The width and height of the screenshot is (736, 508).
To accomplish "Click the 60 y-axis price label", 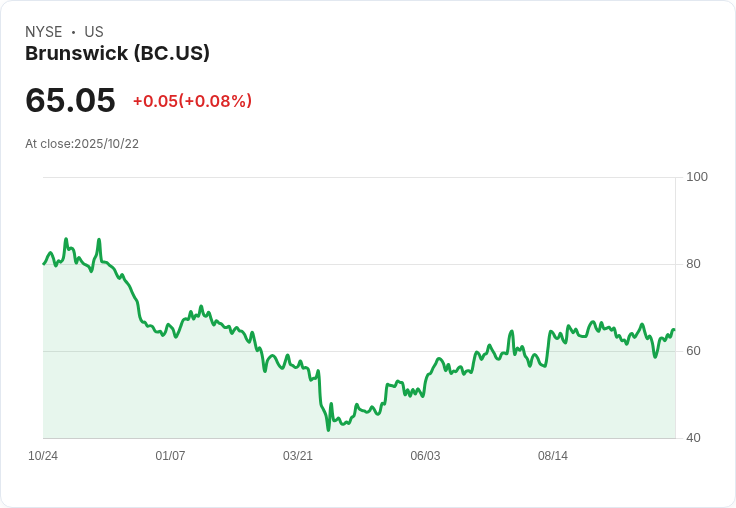I will 692,351.
